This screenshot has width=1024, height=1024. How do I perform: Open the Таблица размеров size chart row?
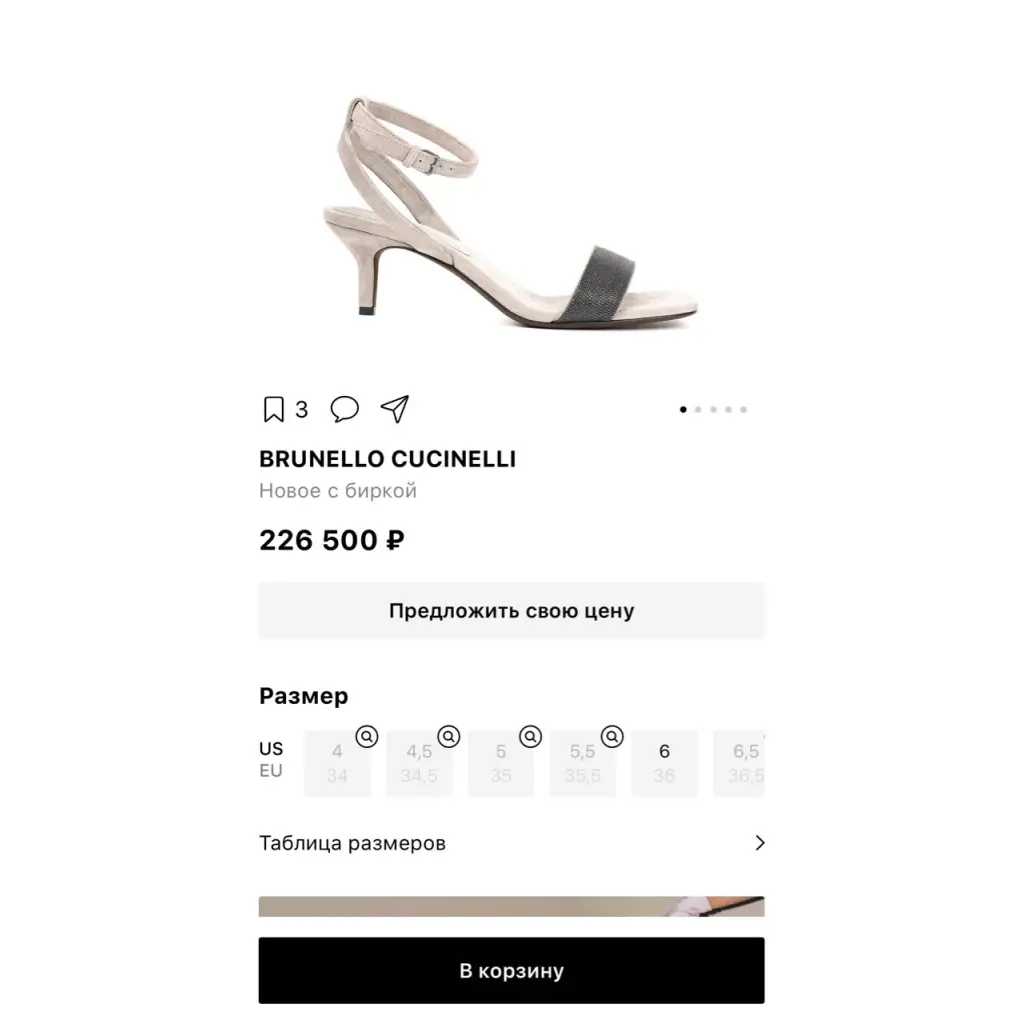[511, 843]
